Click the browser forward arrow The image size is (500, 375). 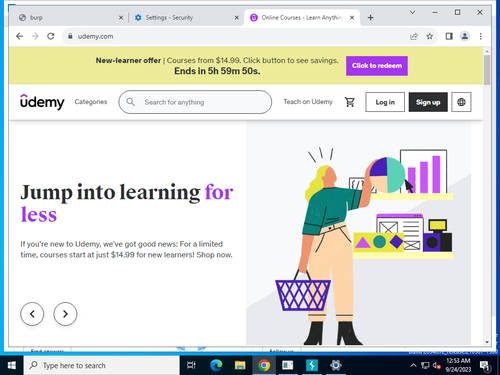point(35,36)
